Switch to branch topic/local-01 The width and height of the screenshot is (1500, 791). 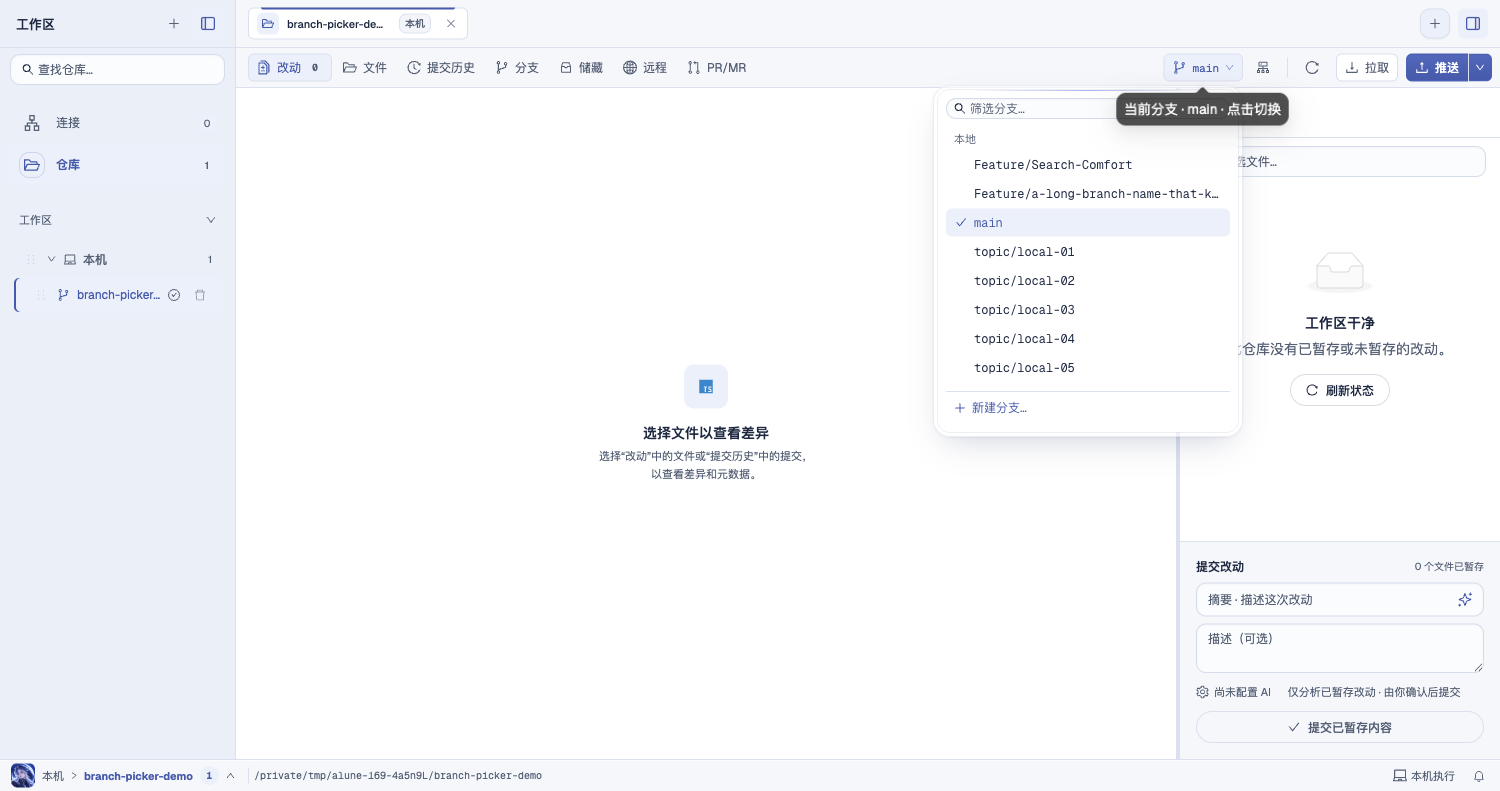(x=1088, y=252)
